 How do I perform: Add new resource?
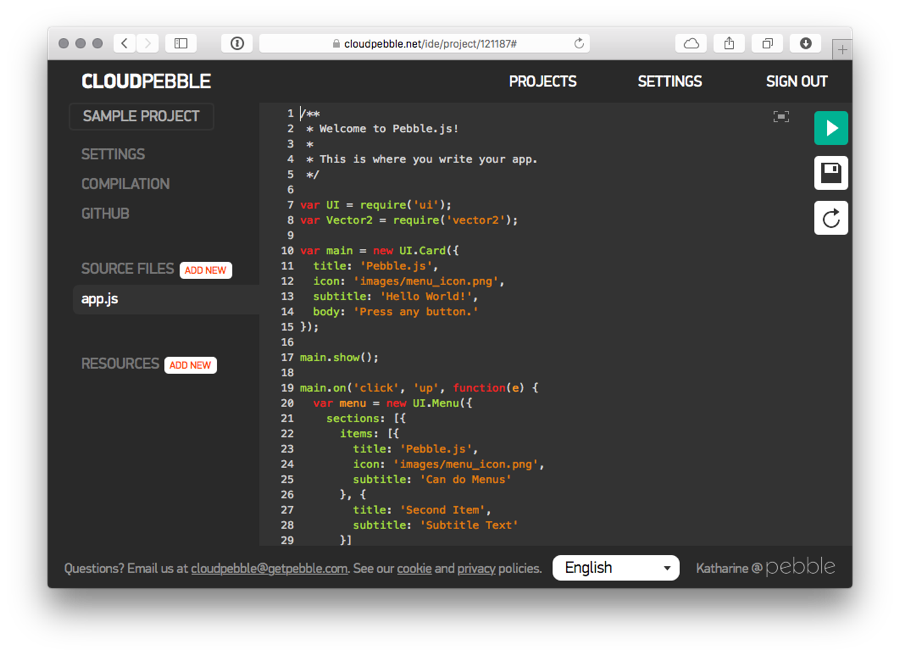[190, 365]
